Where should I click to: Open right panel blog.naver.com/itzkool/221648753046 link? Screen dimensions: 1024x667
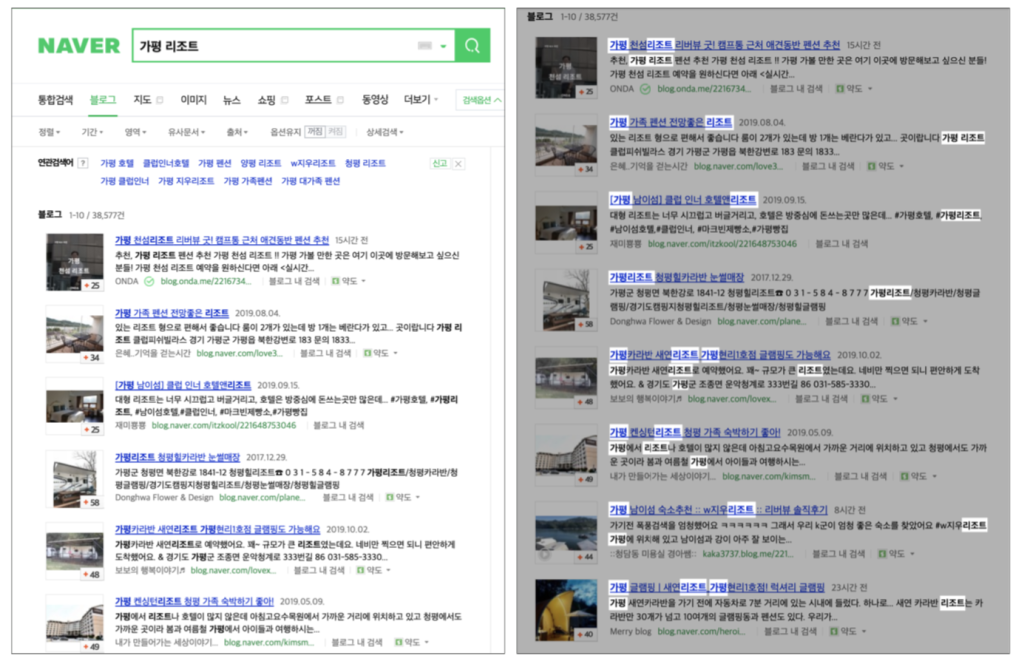point(722,244)
